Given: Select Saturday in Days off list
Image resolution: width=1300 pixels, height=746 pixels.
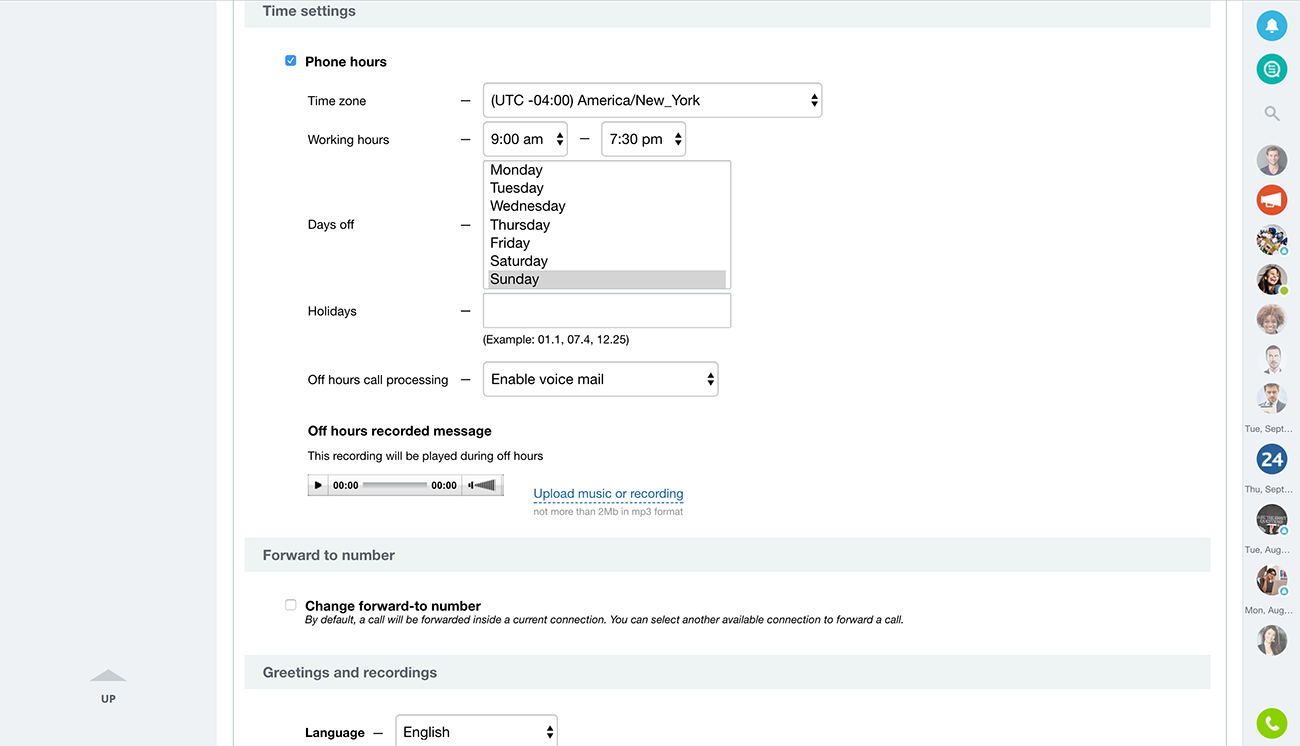Looking at the screenshot, I should pyautogui.click(x=519, y=261).
